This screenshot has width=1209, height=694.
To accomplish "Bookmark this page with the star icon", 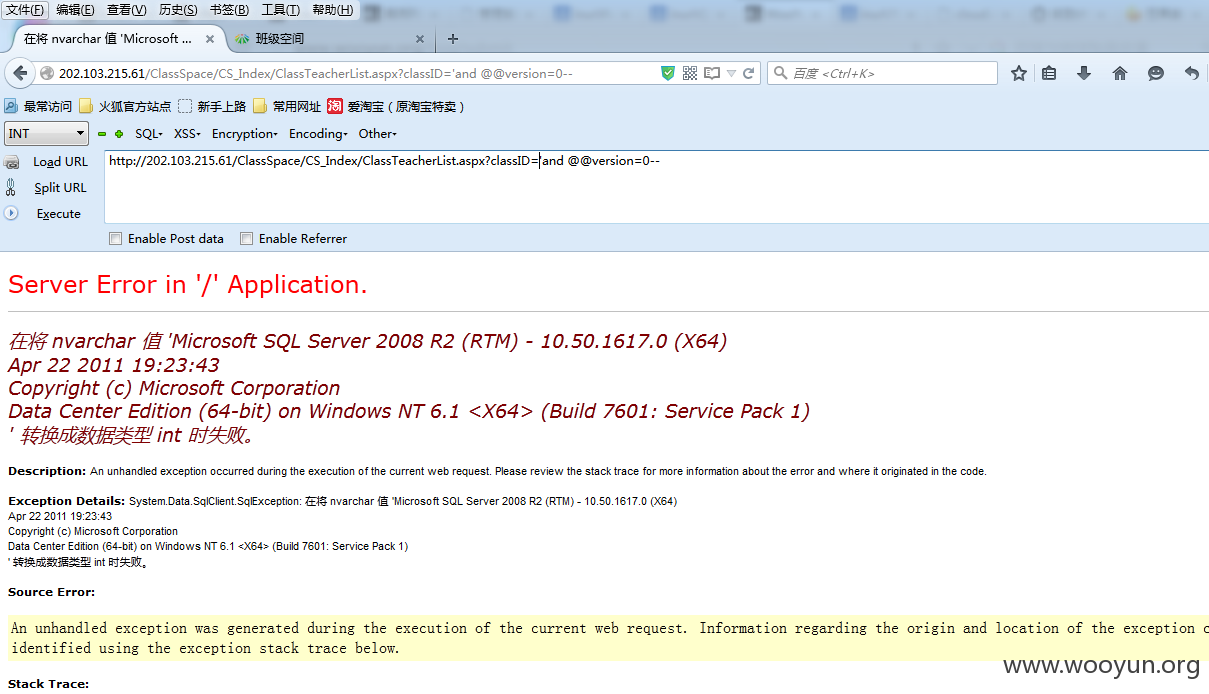I will pyautogui.click(x=1019, y=73).
